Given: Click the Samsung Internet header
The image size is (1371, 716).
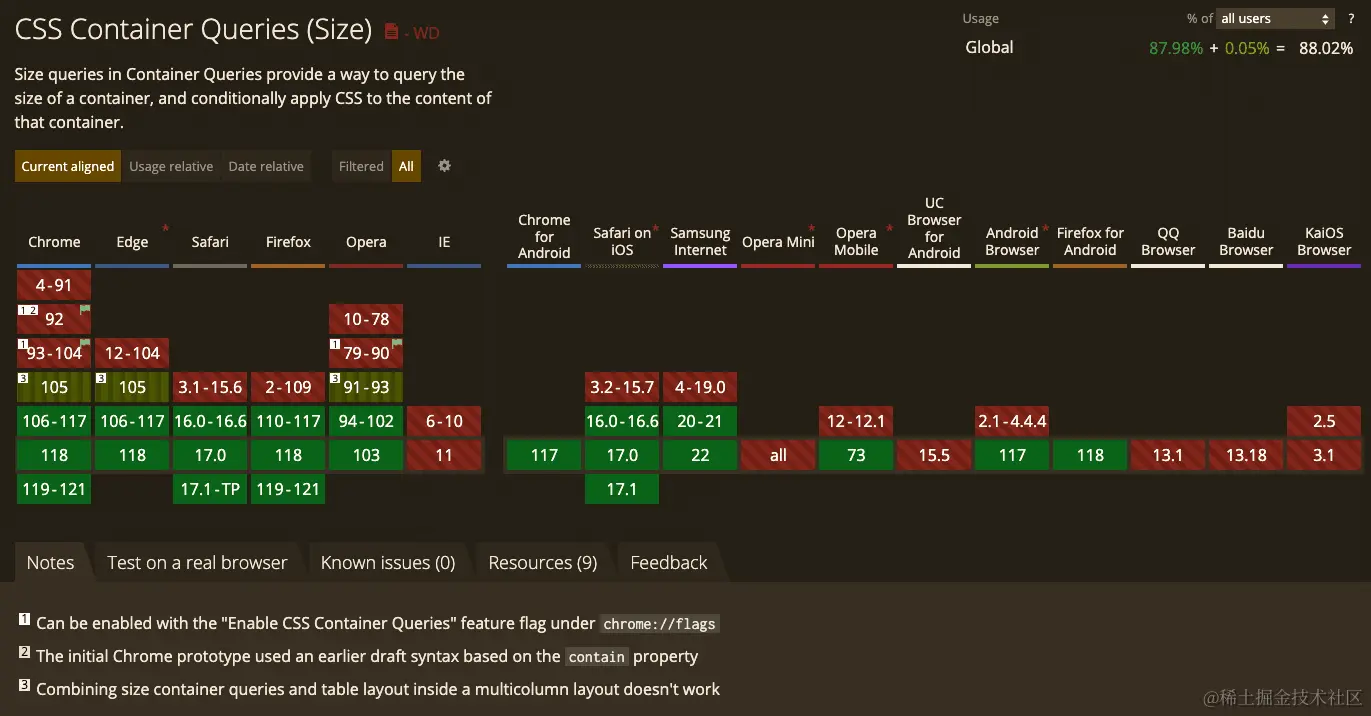Looking at the screenshot, I should coord(700,241).
